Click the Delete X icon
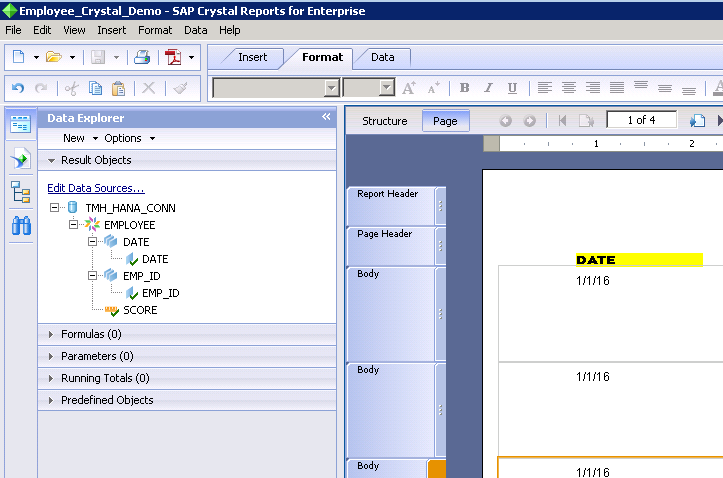 tap(148, 88)
